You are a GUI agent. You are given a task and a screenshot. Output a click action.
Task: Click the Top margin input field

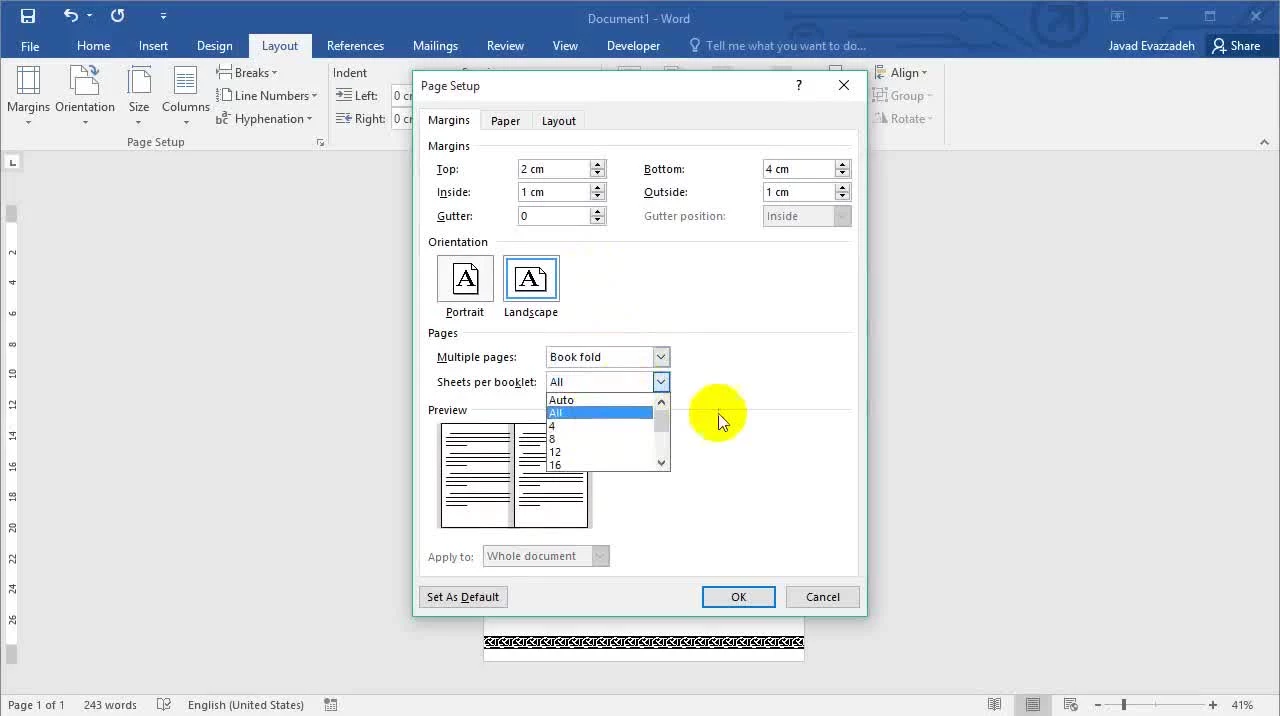[x=553, y=169]
